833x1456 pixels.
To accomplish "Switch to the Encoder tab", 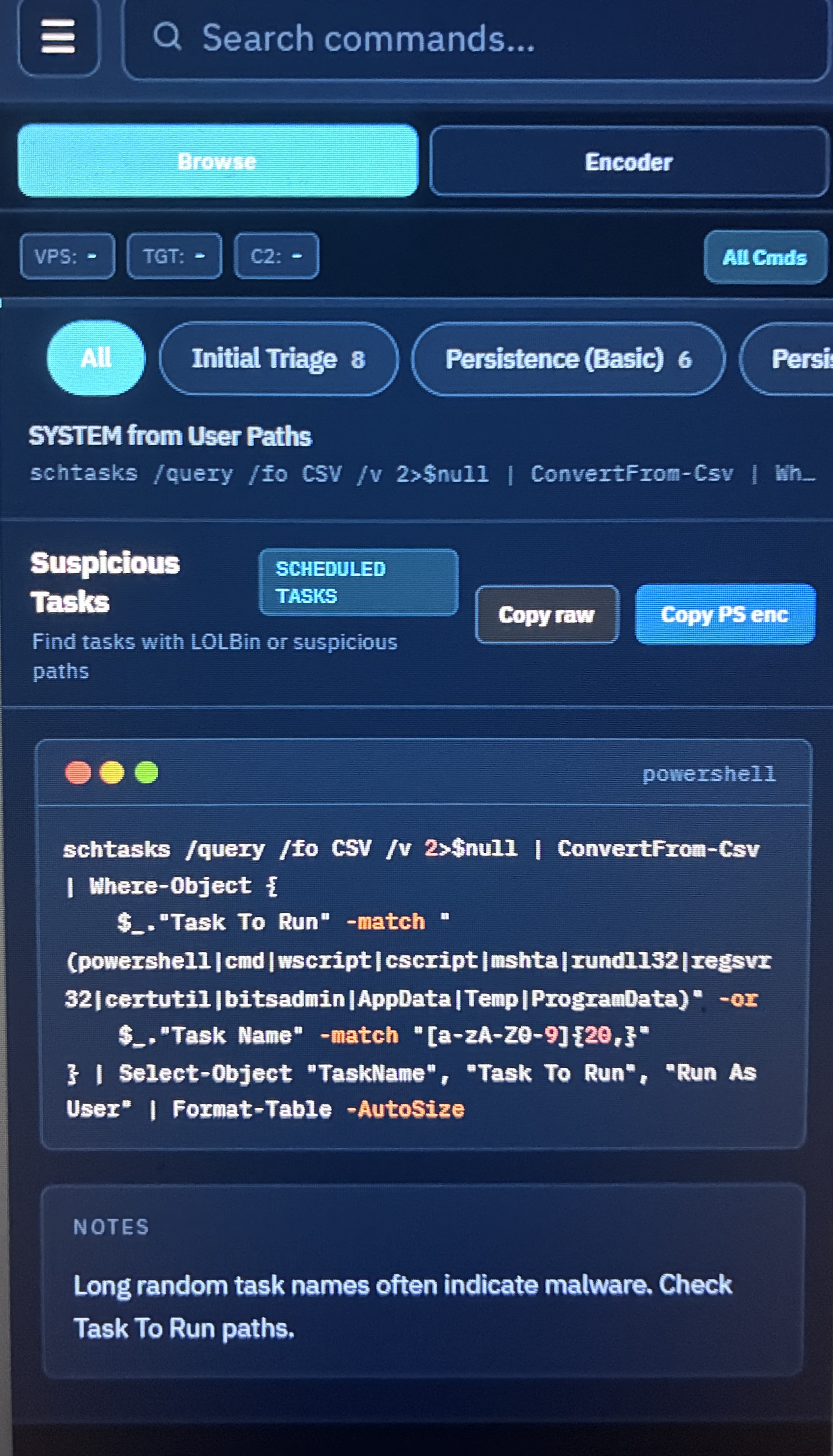I will pyautogui.click(x=629, y=162).
